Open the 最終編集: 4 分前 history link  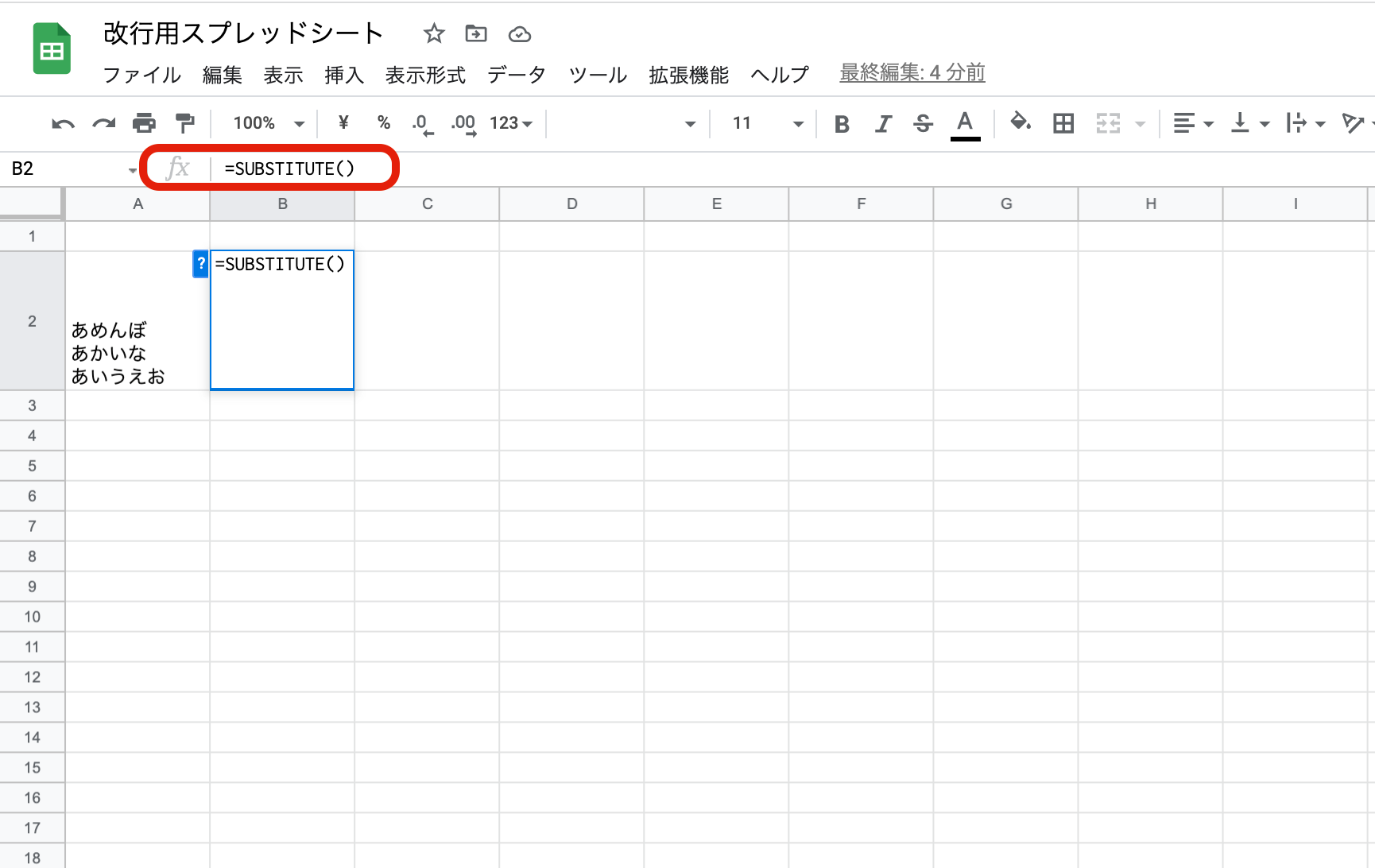pyautogui.click(x=912, y=73)
